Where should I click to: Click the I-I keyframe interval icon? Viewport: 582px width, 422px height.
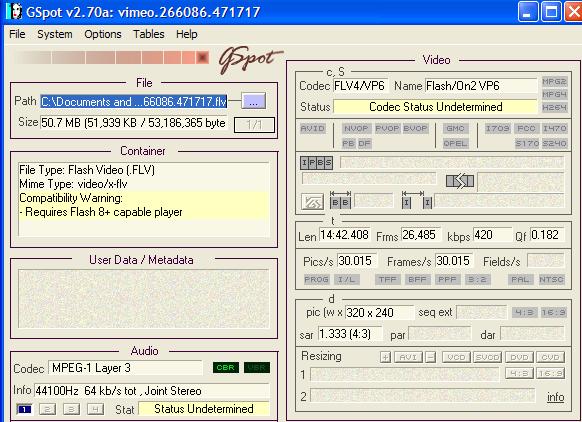(x=417, y=199)
